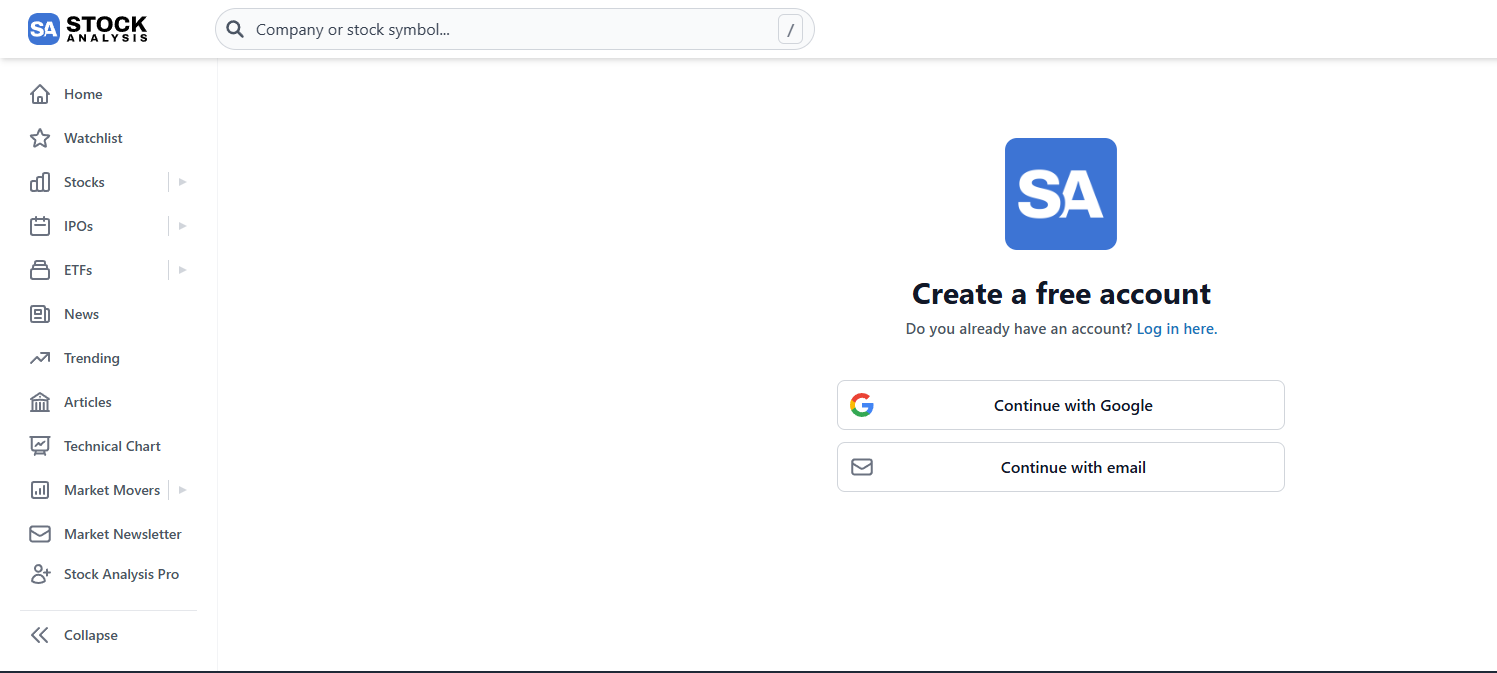
Task: Click the Market Newsletter envelope icon
Action: coord(40,534)
